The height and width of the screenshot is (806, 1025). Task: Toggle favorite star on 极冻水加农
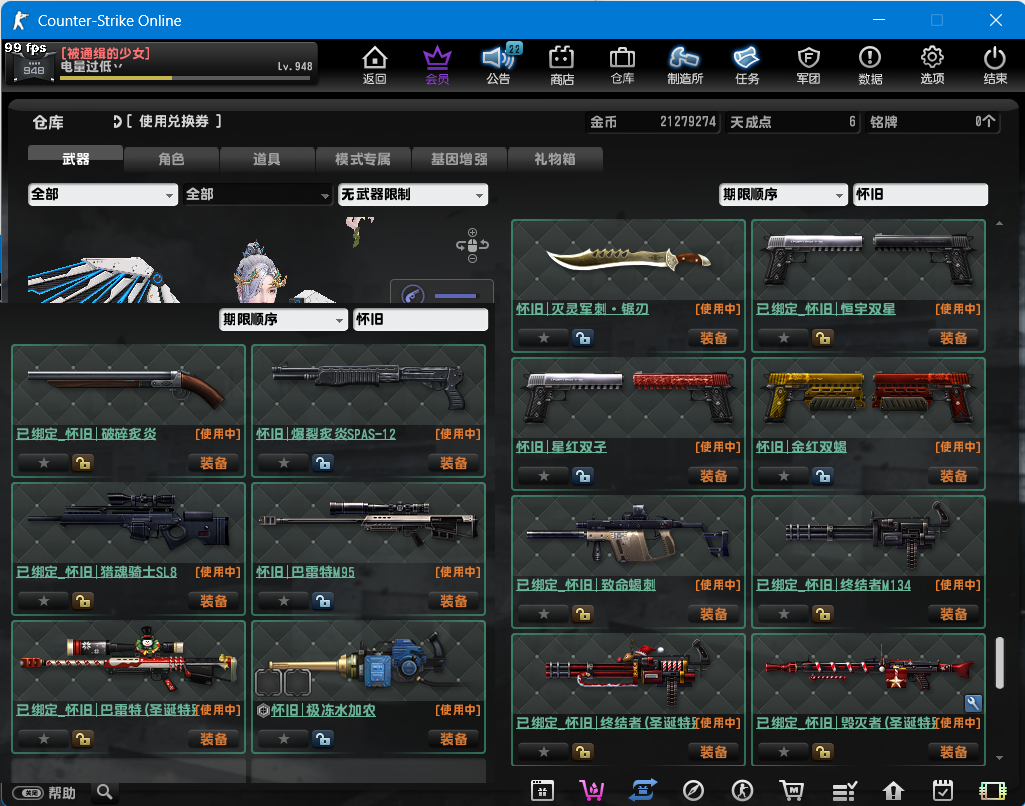(284, 739)
